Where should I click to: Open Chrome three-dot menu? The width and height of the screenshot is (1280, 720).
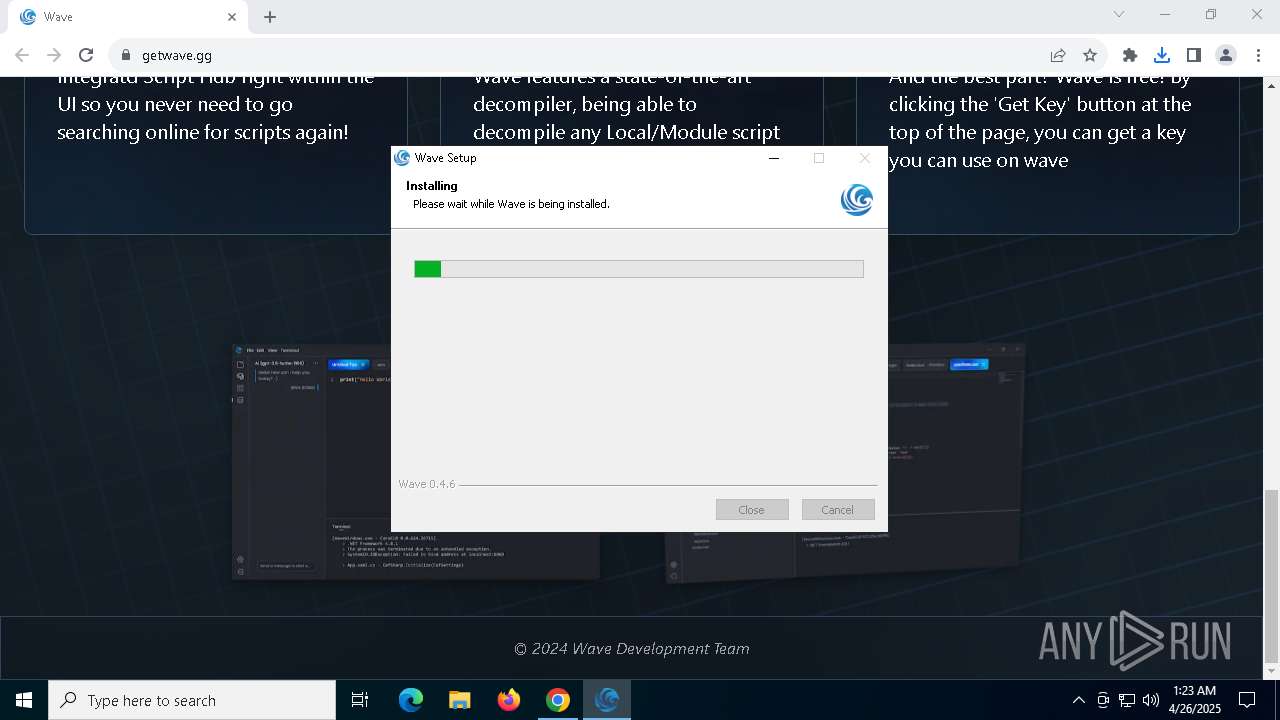pyautogui.click(x=1257, y=55)
